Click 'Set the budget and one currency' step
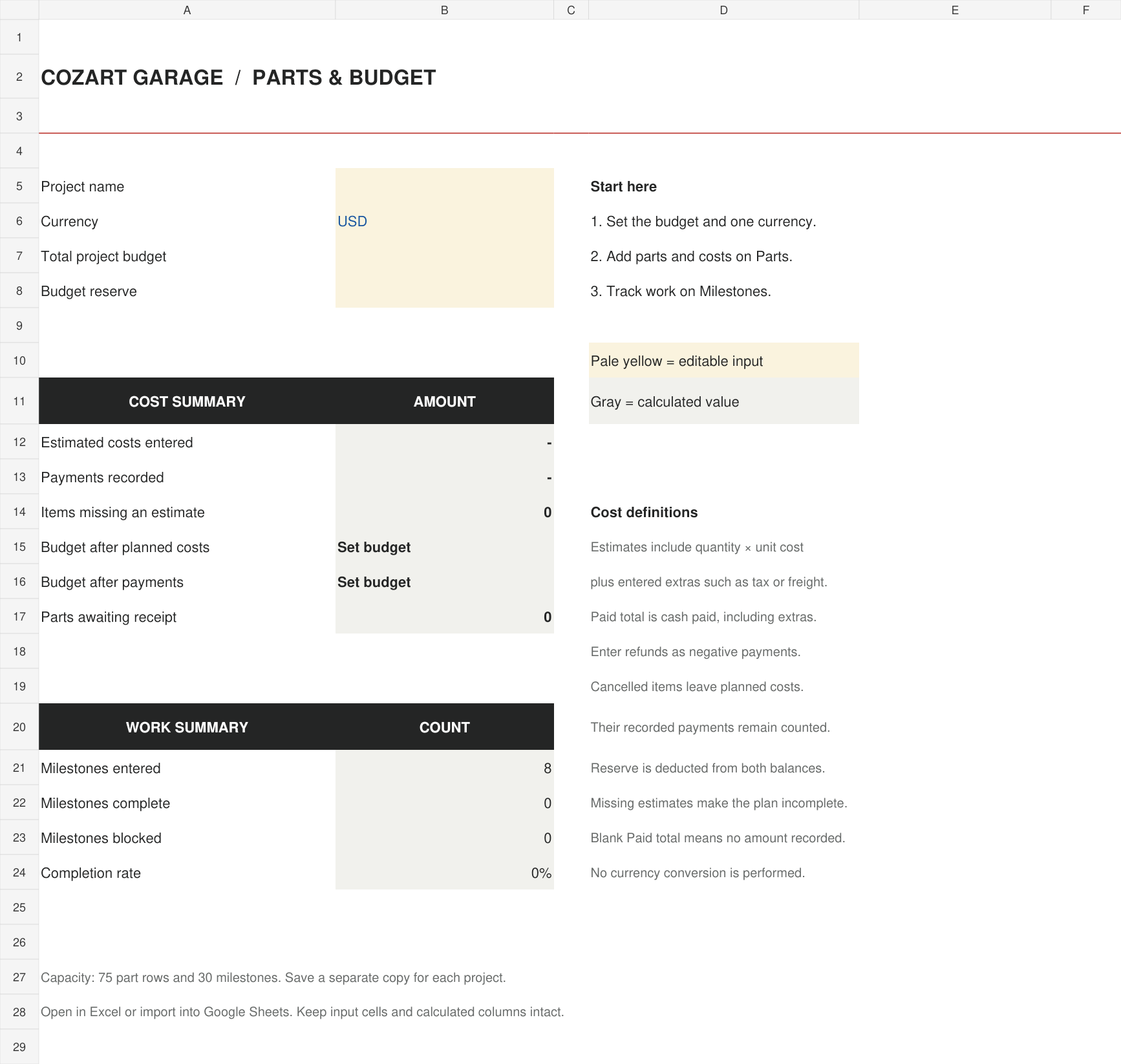The image size is (1121, 1064). point(703,221)
